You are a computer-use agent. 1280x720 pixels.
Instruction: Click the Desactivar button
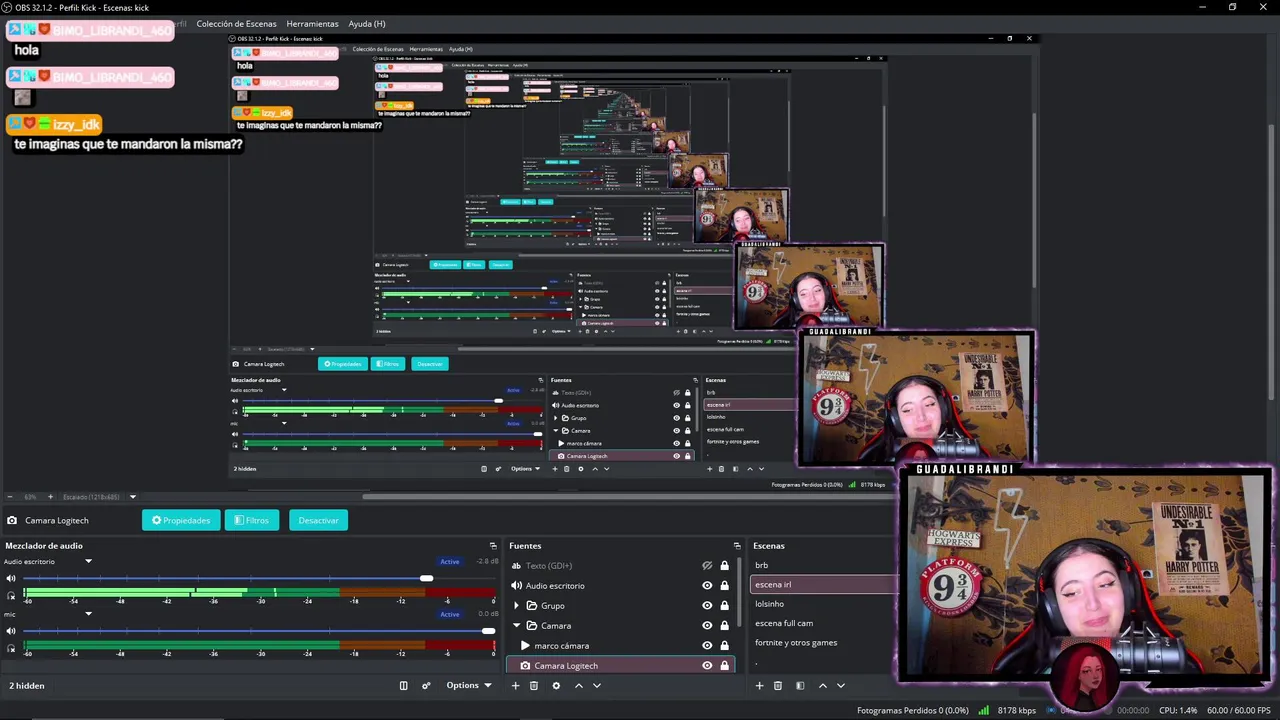coord(318,520)
